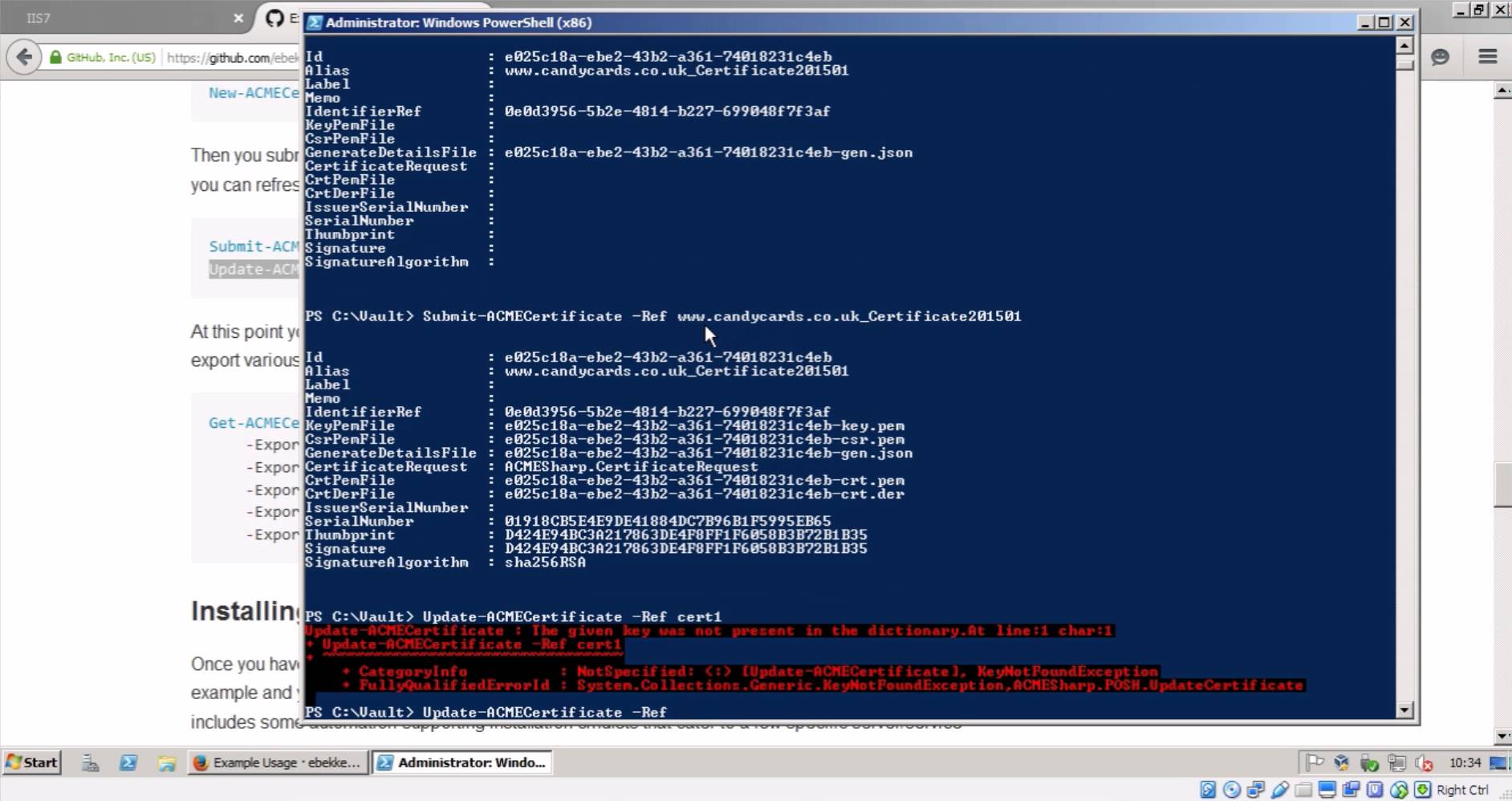Close the IIS7 browser tab
The image size is (1512, 801).
238,18
